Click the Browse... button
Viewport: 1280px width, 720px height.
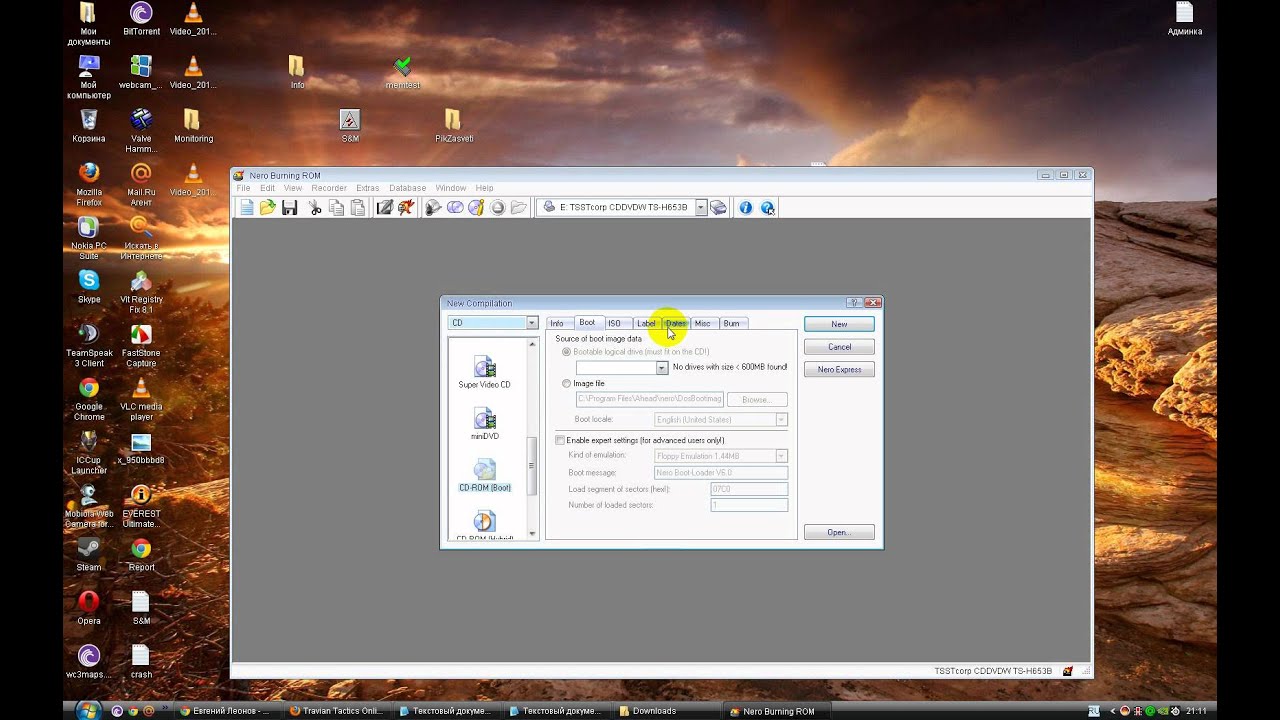tap(756, 400)
